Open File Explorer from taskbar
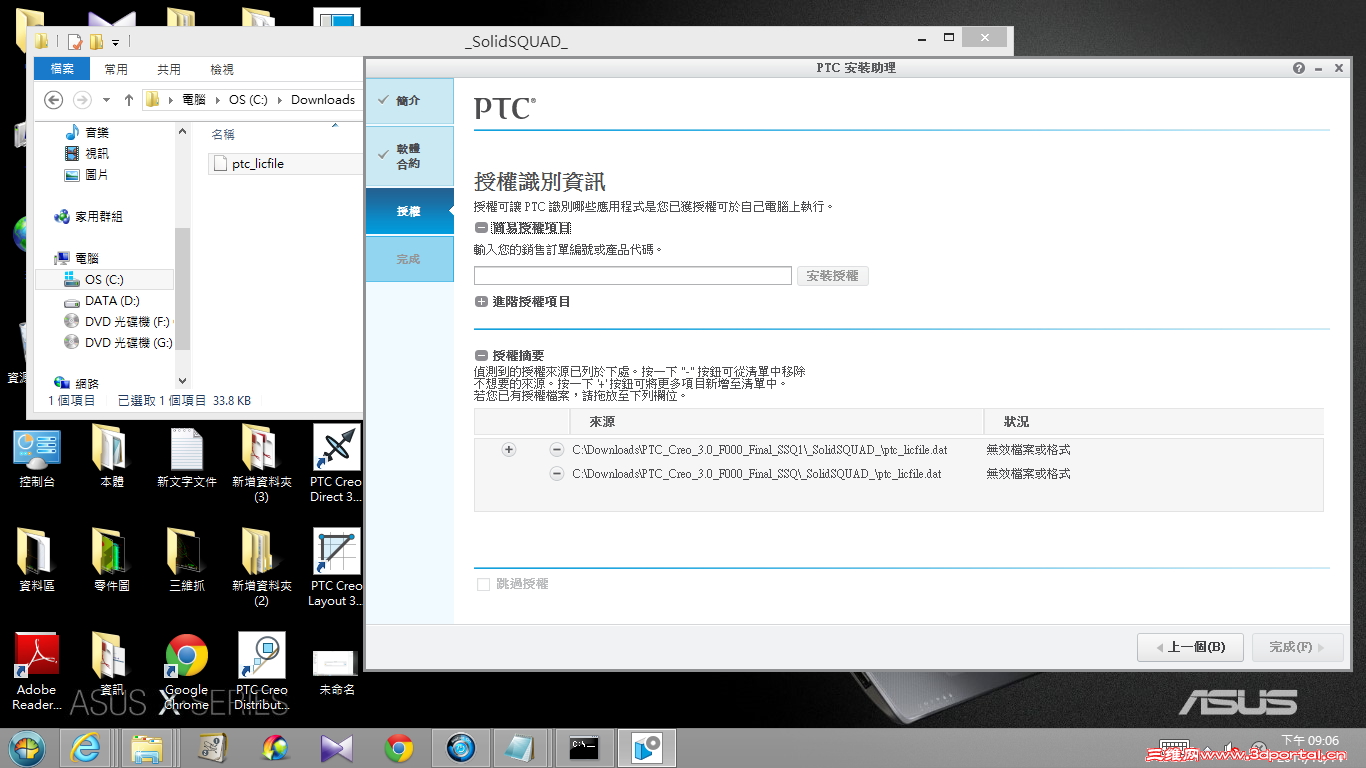 coord(147,748)
